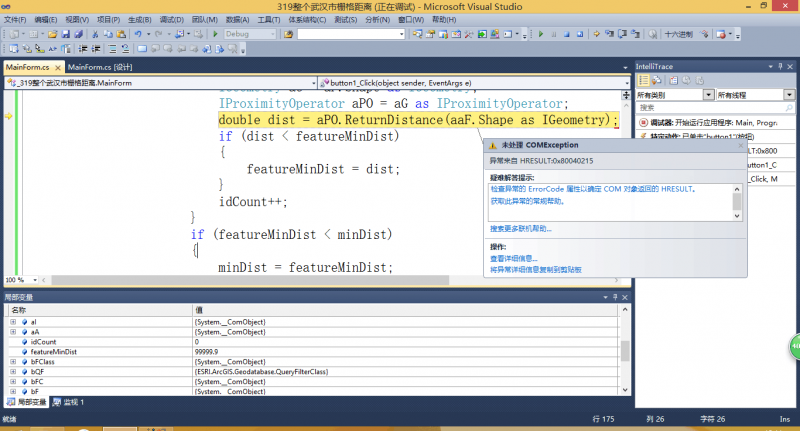Open the all-threads filter dropdown in IntelliTrace
This screenshot has width=800, height=431.
[789, 95]
